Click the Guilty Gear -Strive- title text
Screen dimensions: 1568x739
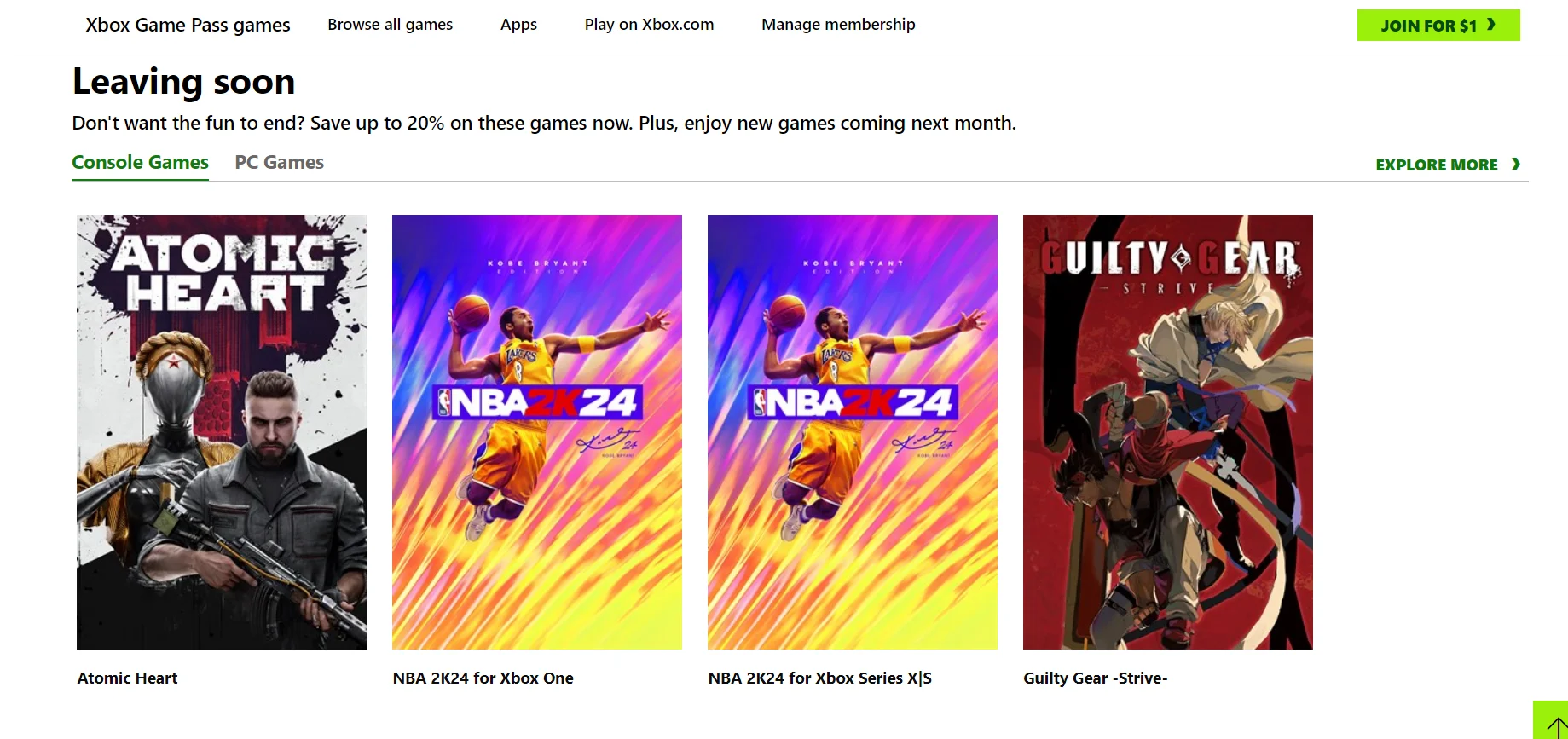tap(1095, 678)
